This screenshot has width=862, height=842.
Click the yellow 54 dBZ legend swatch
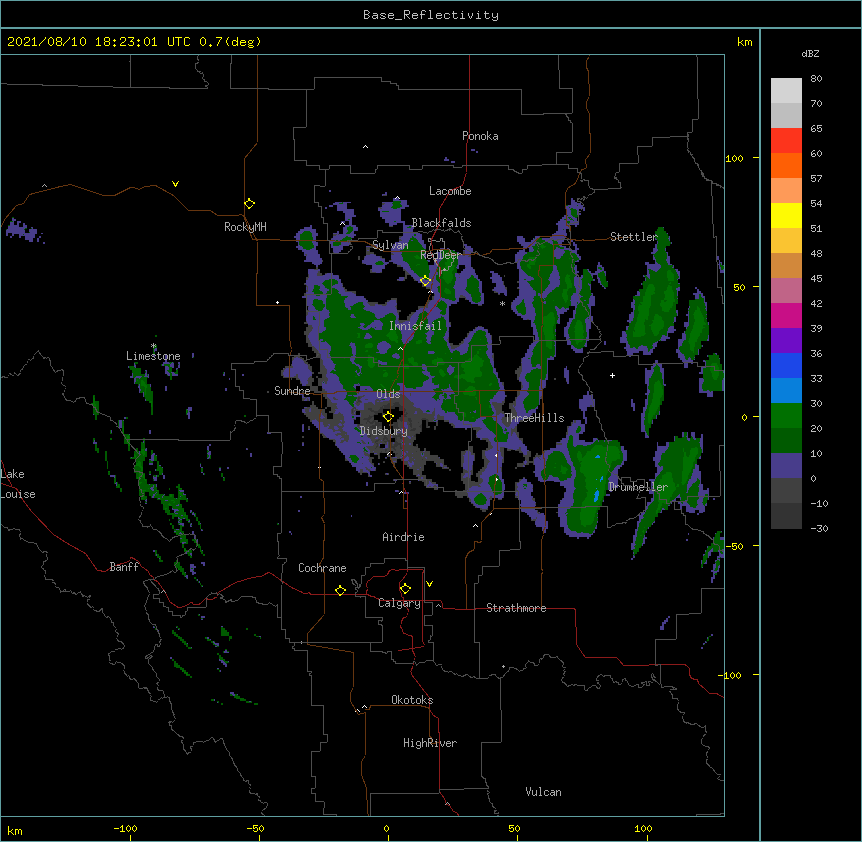coord(786,215)
